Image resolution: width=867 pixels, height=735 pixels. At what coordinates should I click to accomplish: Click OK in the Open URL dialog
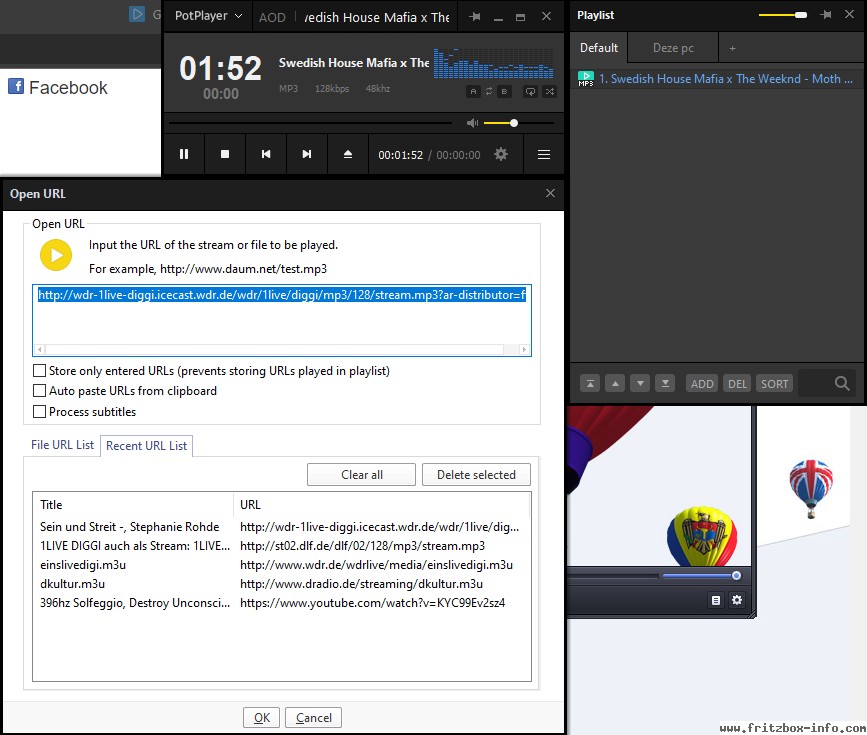point(262,718)
